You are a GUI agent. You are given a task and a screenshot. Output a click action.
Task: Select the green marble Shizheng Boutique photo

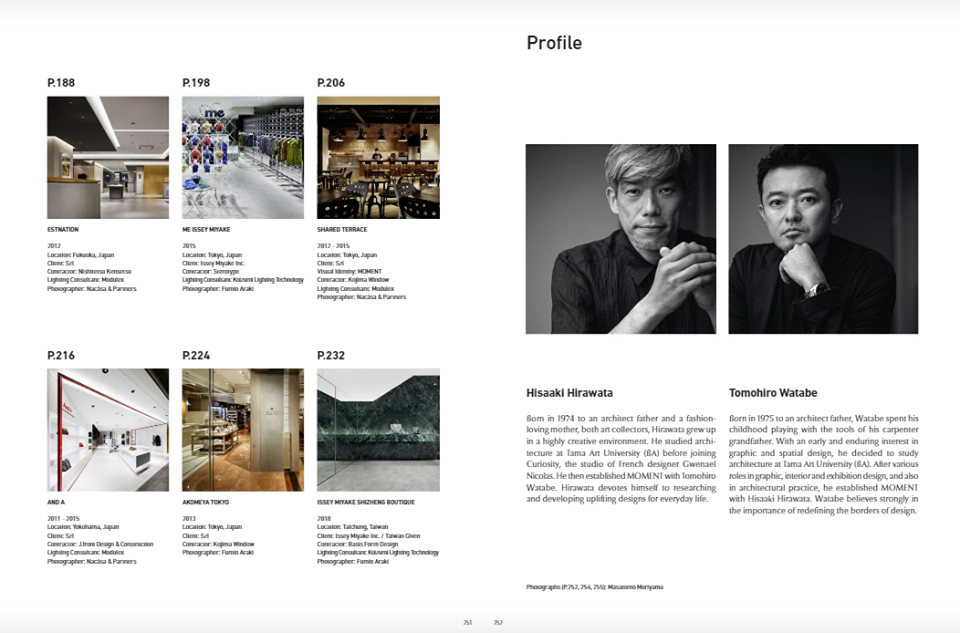pyautogui.click(x=378, y=430)
